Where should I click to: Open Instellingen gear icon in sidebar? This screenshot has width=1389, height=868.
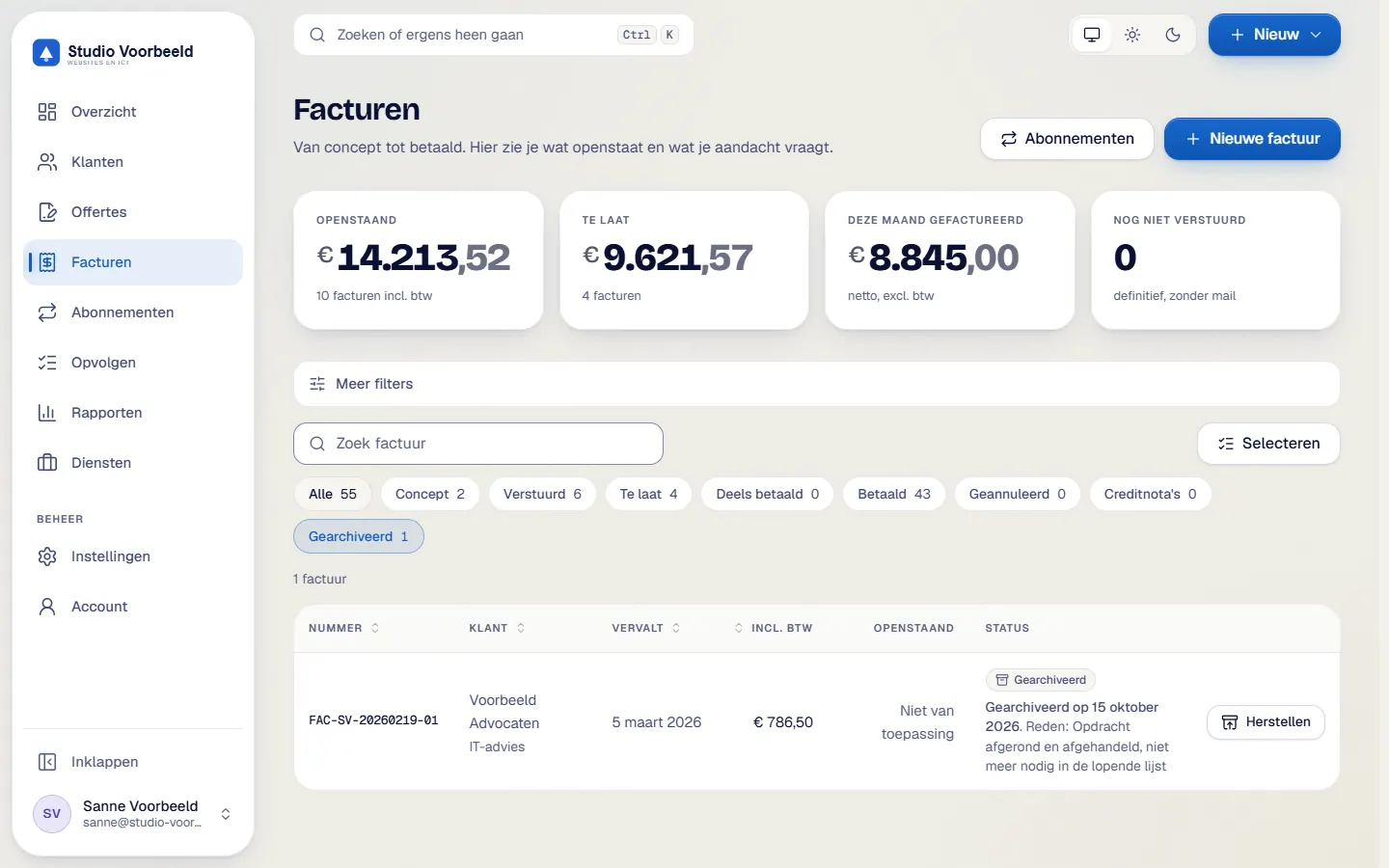tap(47, 556)
